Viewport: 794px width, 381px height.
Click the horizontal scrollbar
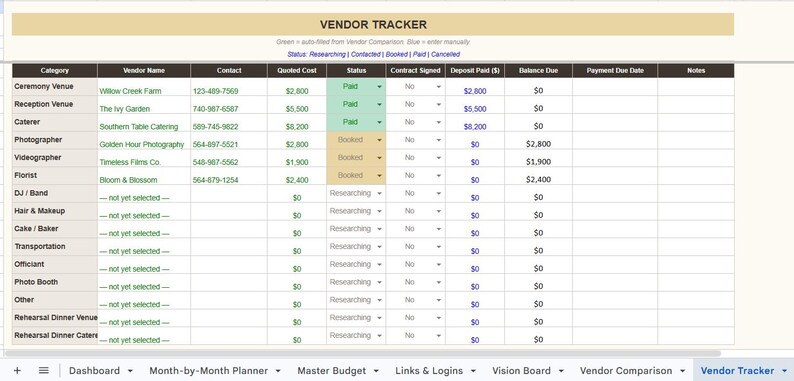point(363,353)
